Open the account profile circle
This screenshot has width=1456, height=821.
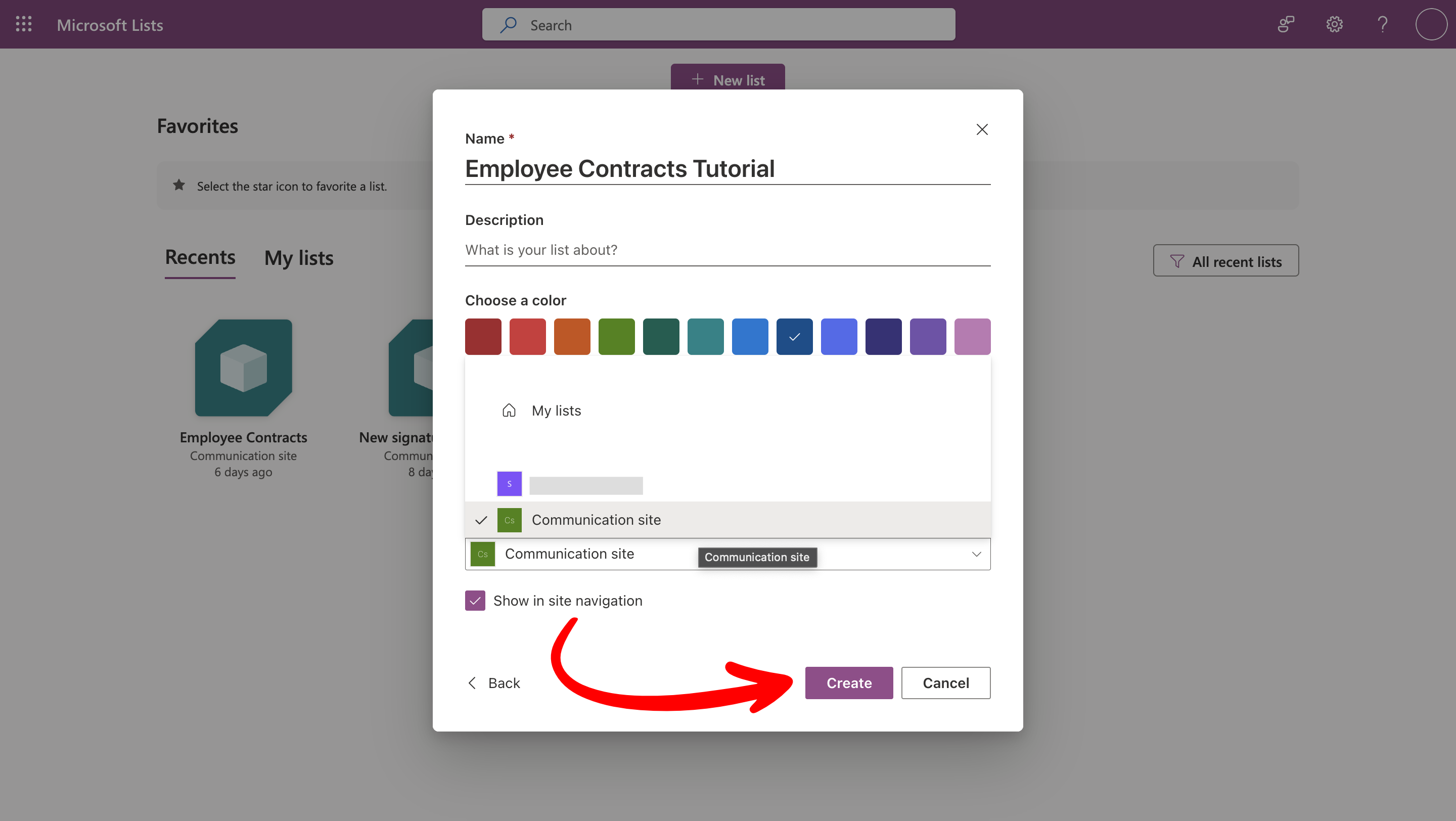click(x=1431, y=24)
